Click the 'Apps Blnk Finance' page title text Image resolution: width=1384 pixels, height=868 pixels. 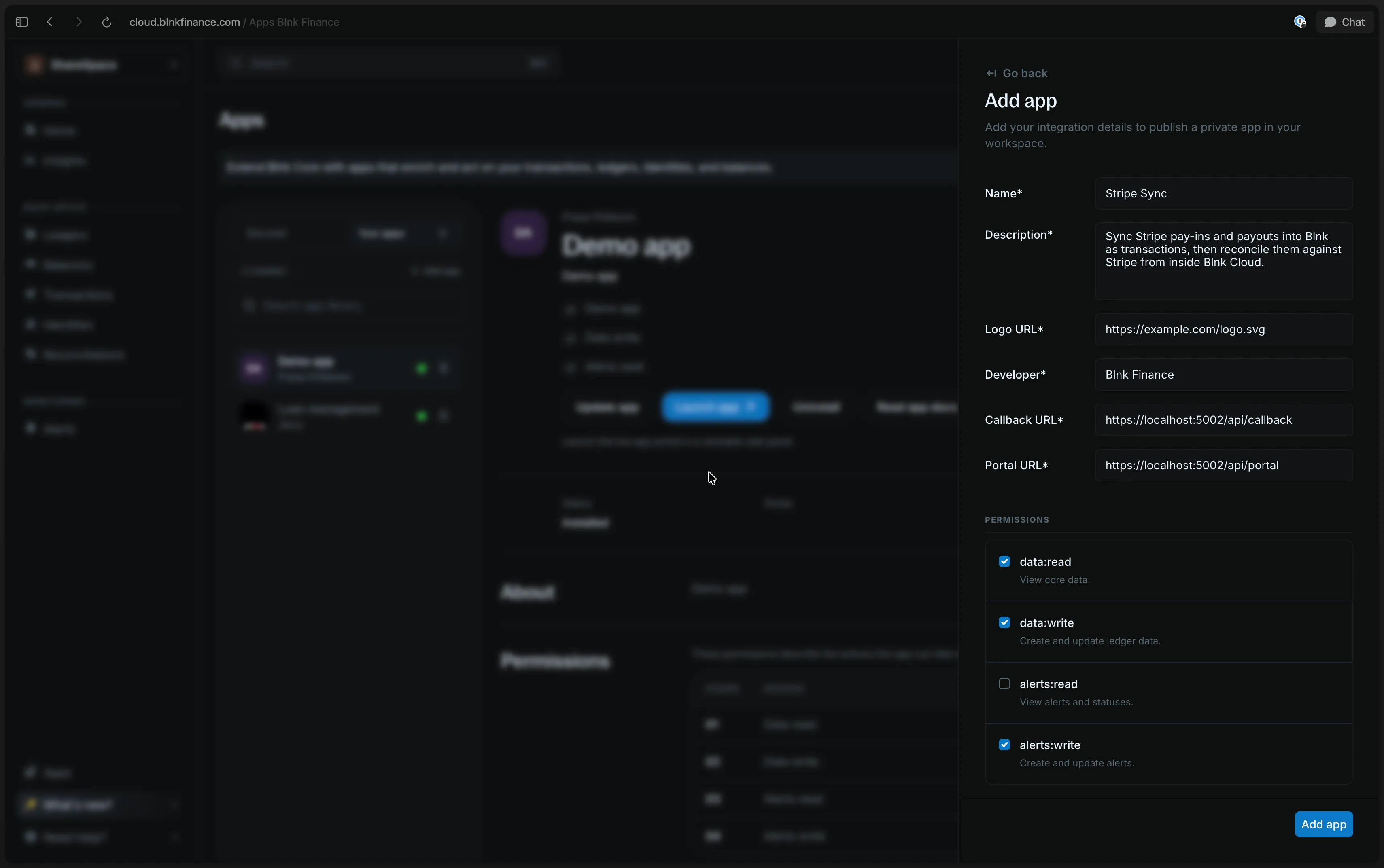(x=294, y=22)
